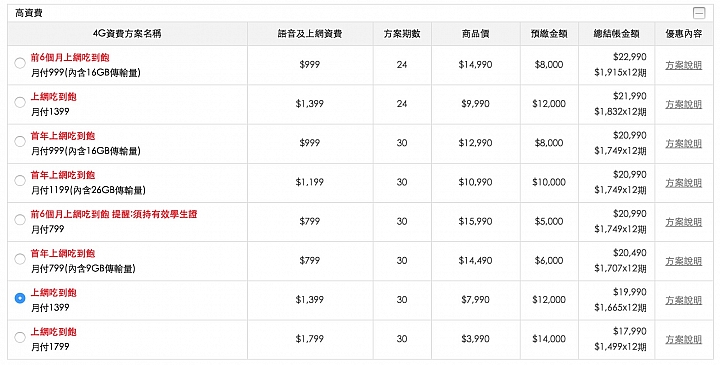View 方案說明 for the $12,990 item plan

[684, 143]
